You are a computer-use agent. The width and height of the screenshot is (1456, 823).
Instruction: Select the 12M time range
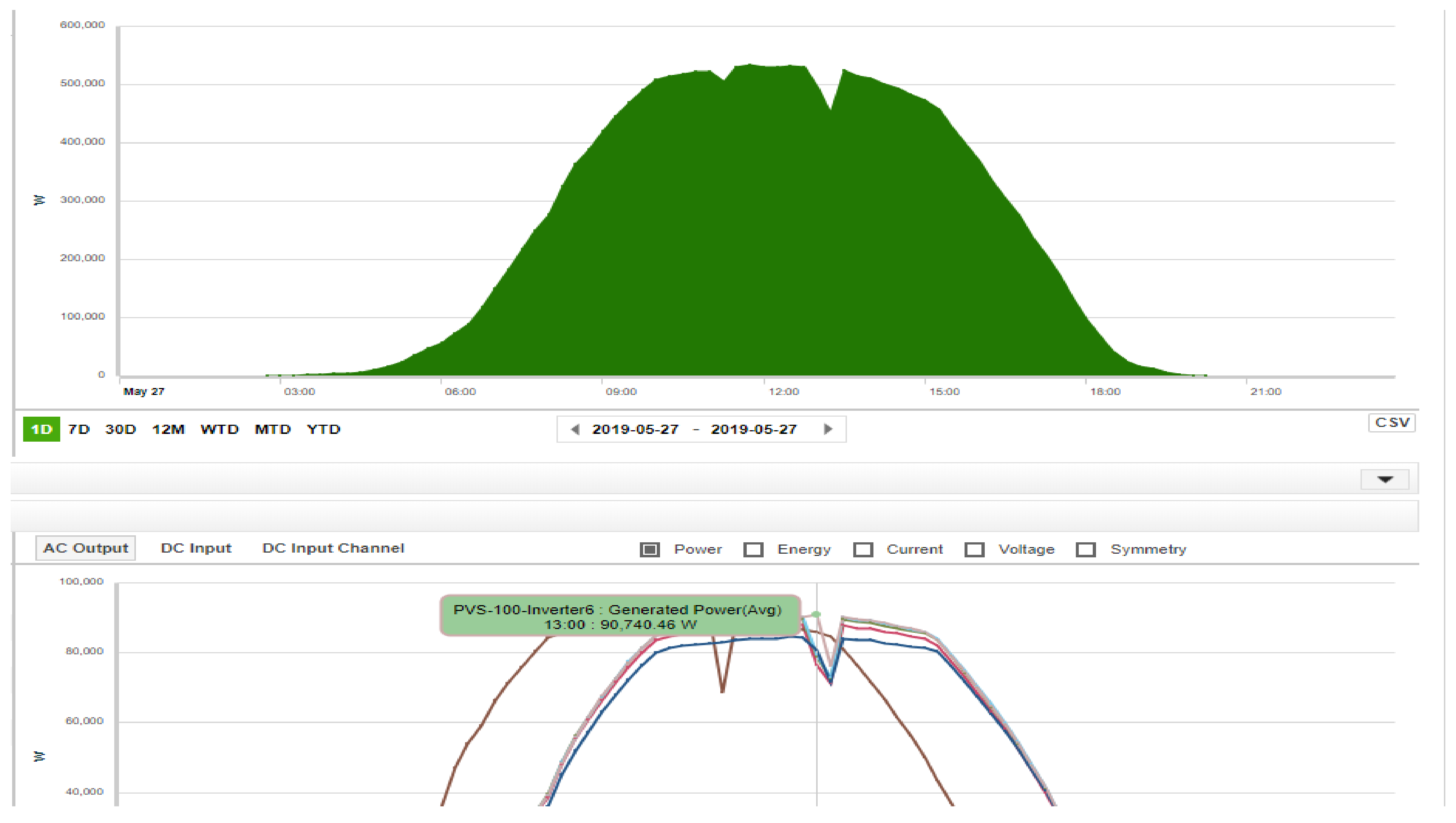tap(168, 429)
